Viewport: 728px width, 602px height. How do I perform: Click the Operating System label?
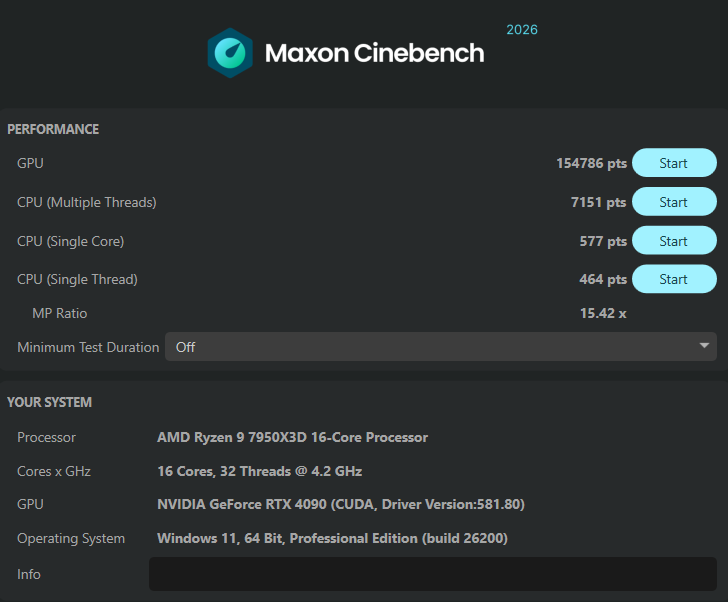coord(71,538)
